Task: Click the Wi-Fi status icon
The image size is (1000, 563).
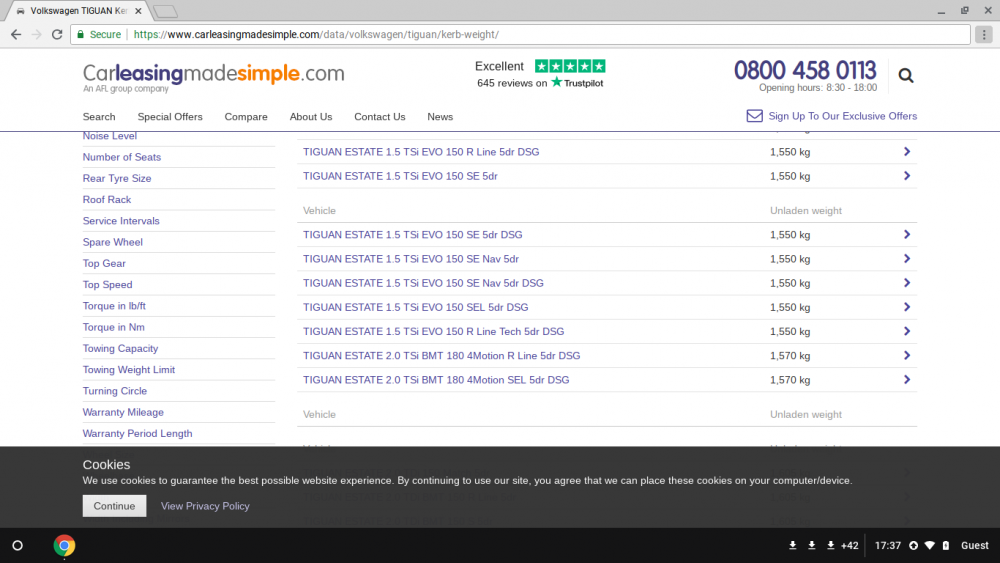Action: [930, 545]
